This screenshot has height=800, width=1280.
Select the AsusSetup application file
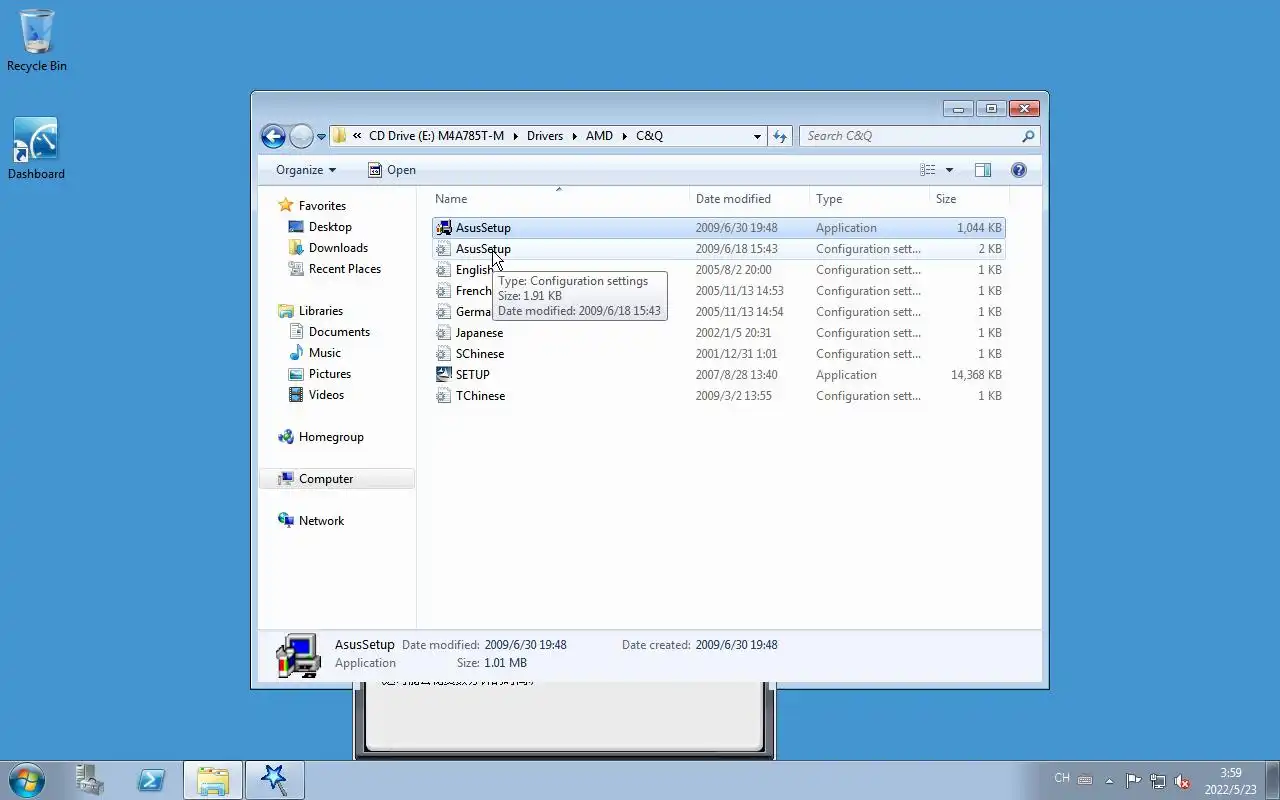tap(718, 228)
